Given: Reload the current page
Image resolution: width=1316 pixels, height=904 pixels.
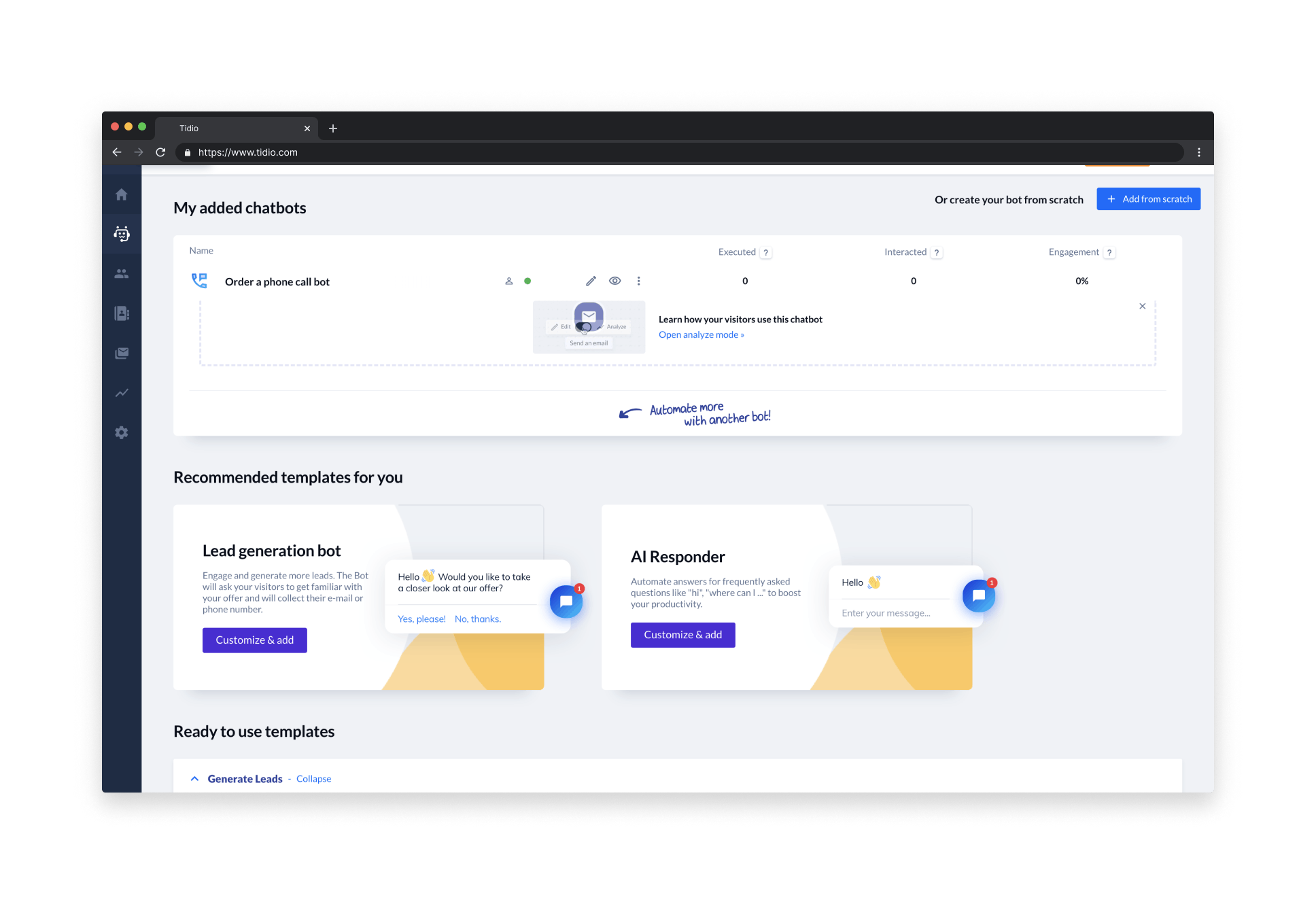Looking at the screenshot, I should click(160, 152).
